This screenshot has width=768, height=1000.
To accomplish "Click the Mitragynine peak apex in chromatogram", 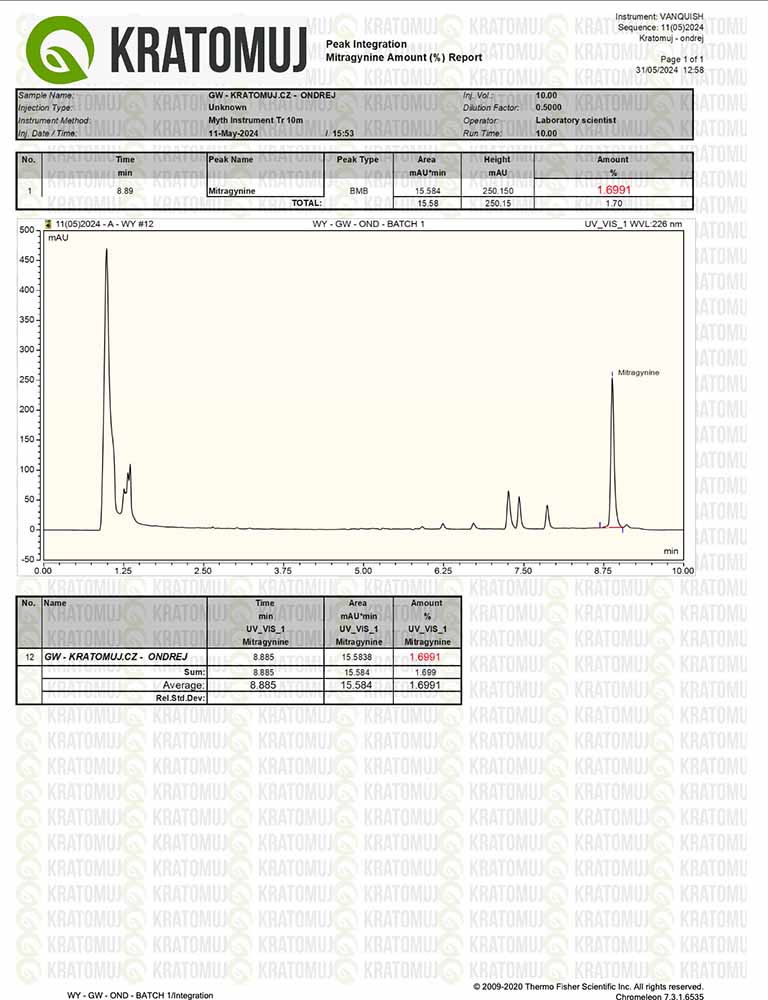I will pos(612,380).
